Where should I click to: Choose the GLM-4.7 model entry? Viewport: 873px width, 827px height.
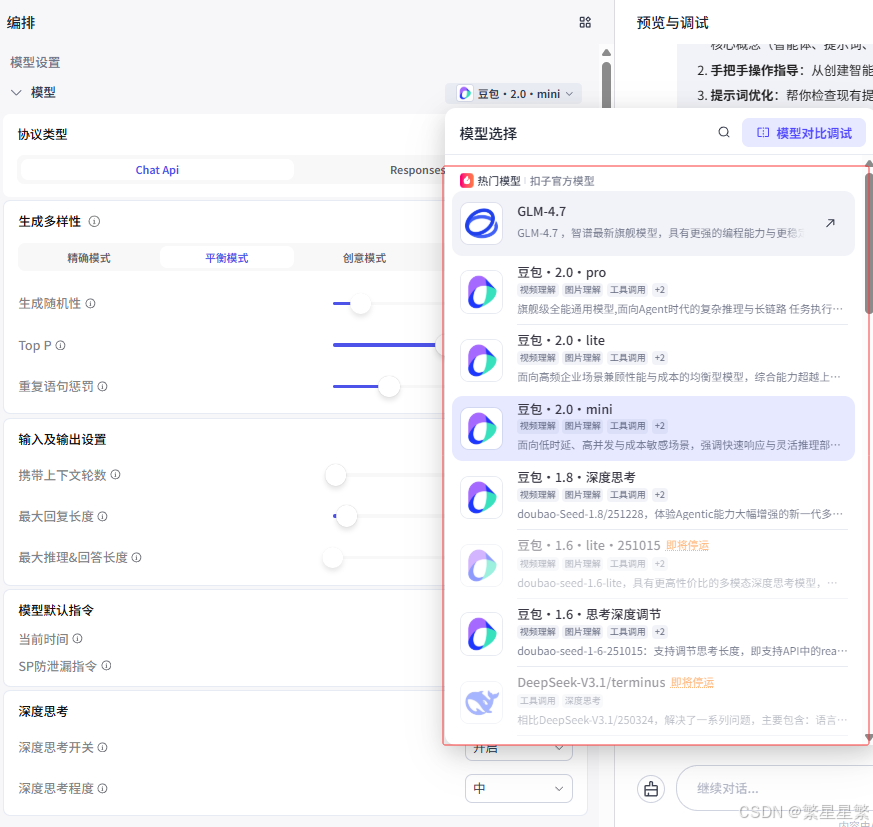tap(653, 223)
